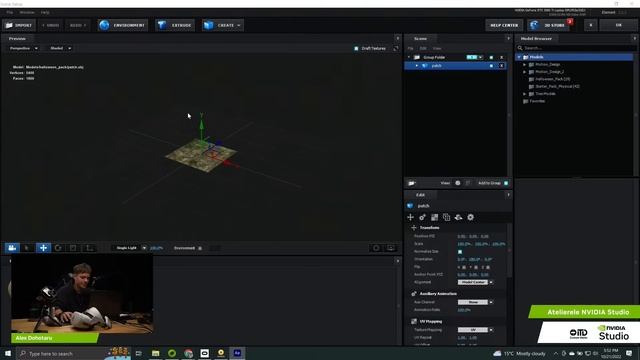Viewport: 640px width, 360px height.
Task: Open the Environment settings
Action: click(x=122, y=25)
